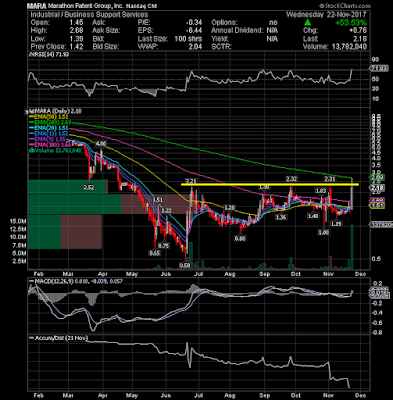Select the Low price 1.39

click(76, 39)
